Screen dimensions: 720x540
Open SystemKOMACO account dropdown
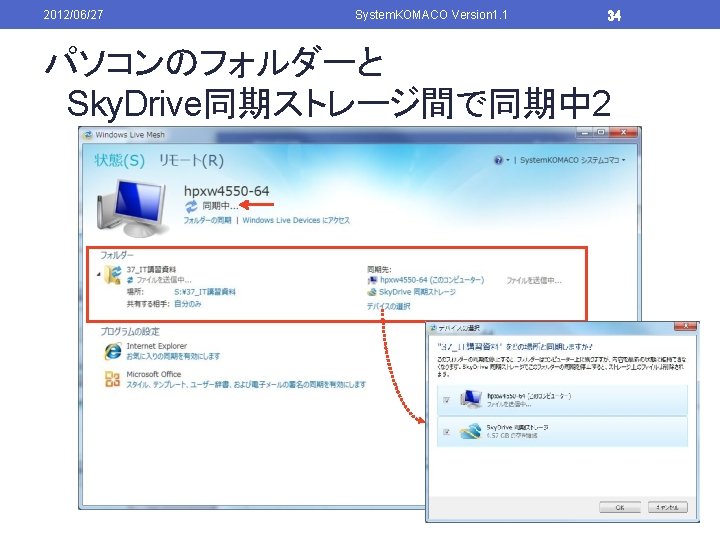pos(573,160)
